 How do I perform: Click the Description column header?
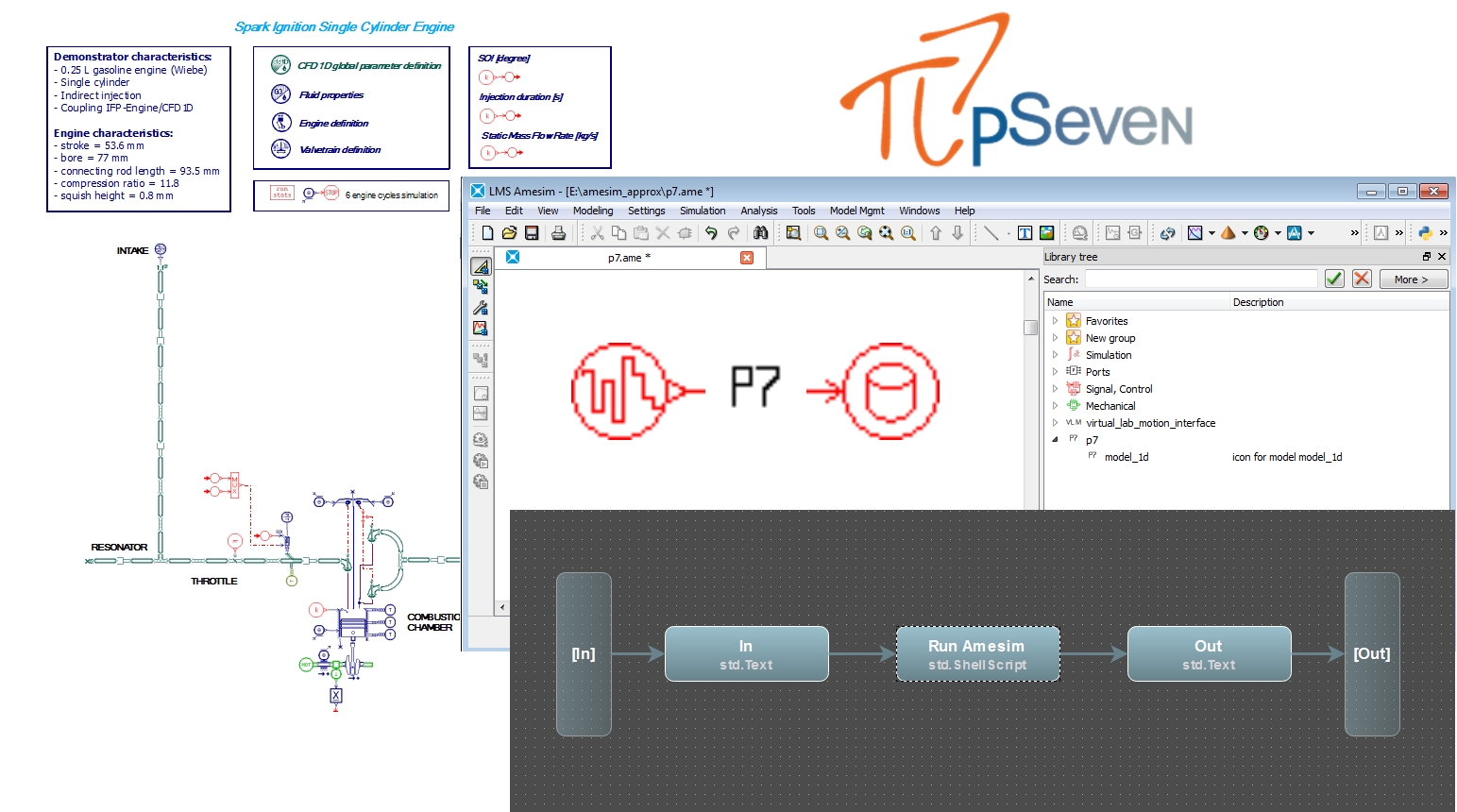[x=1339, y=302]
